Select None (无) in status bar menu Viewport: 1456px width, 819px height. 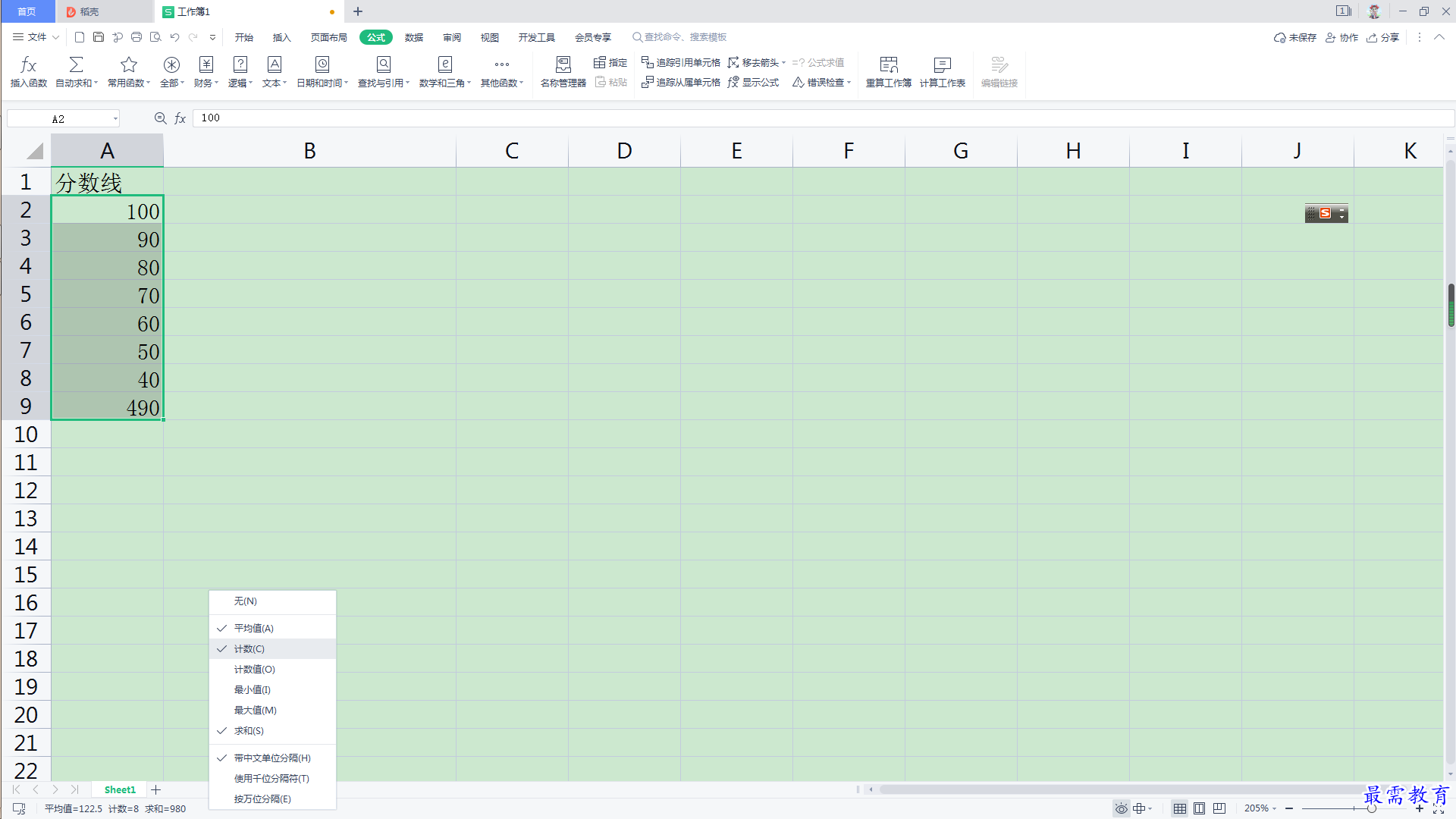(272, 601)
